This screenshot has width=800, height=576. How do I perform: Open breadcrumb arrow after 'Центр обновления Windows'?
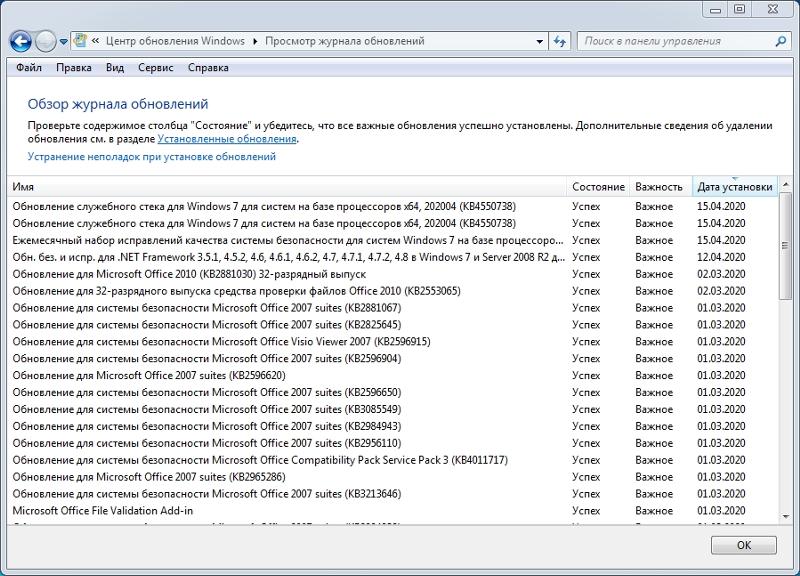tap(255, 41)
